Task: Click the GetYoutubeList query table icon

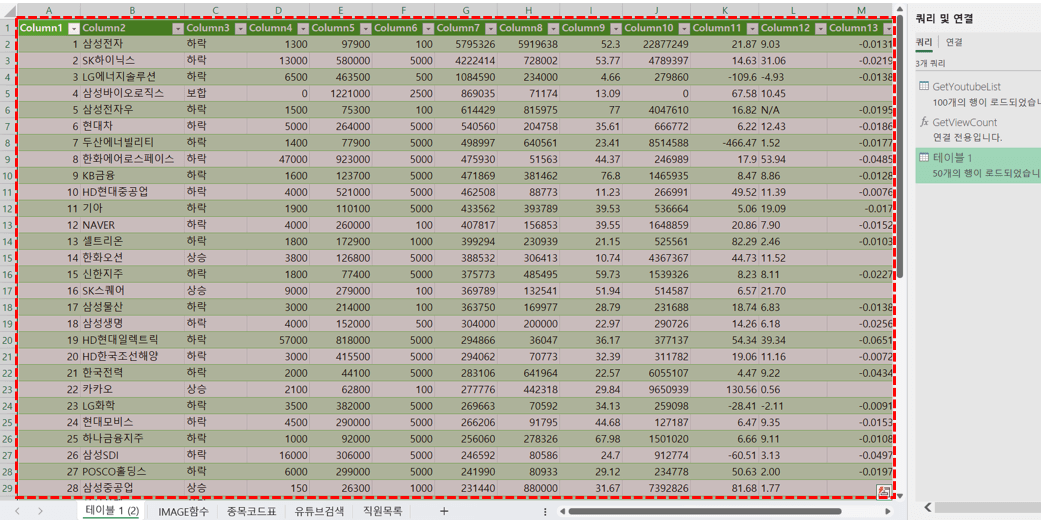Action: click(x=924, y=87)
